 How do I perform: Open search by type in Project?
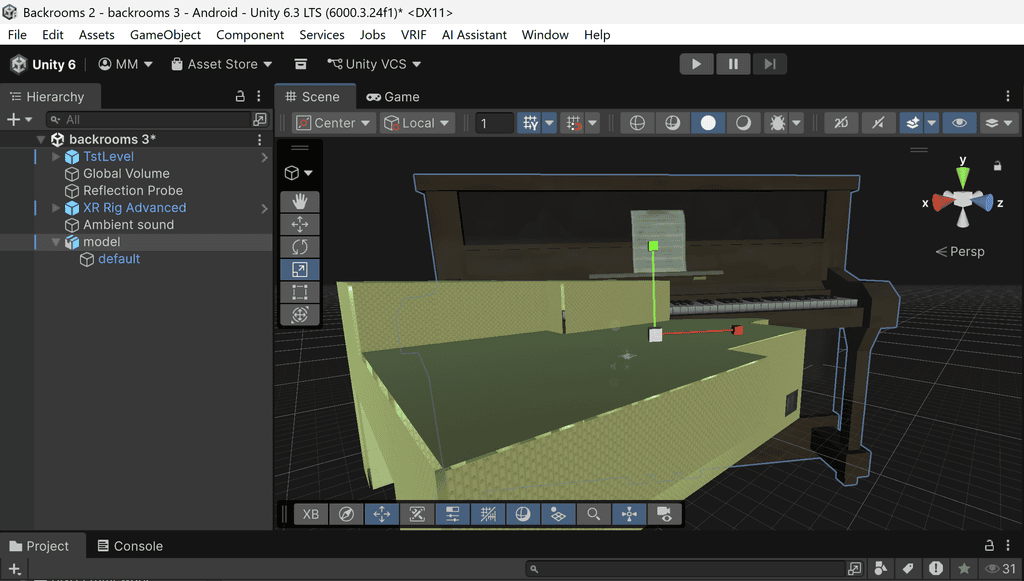[880, 568]
